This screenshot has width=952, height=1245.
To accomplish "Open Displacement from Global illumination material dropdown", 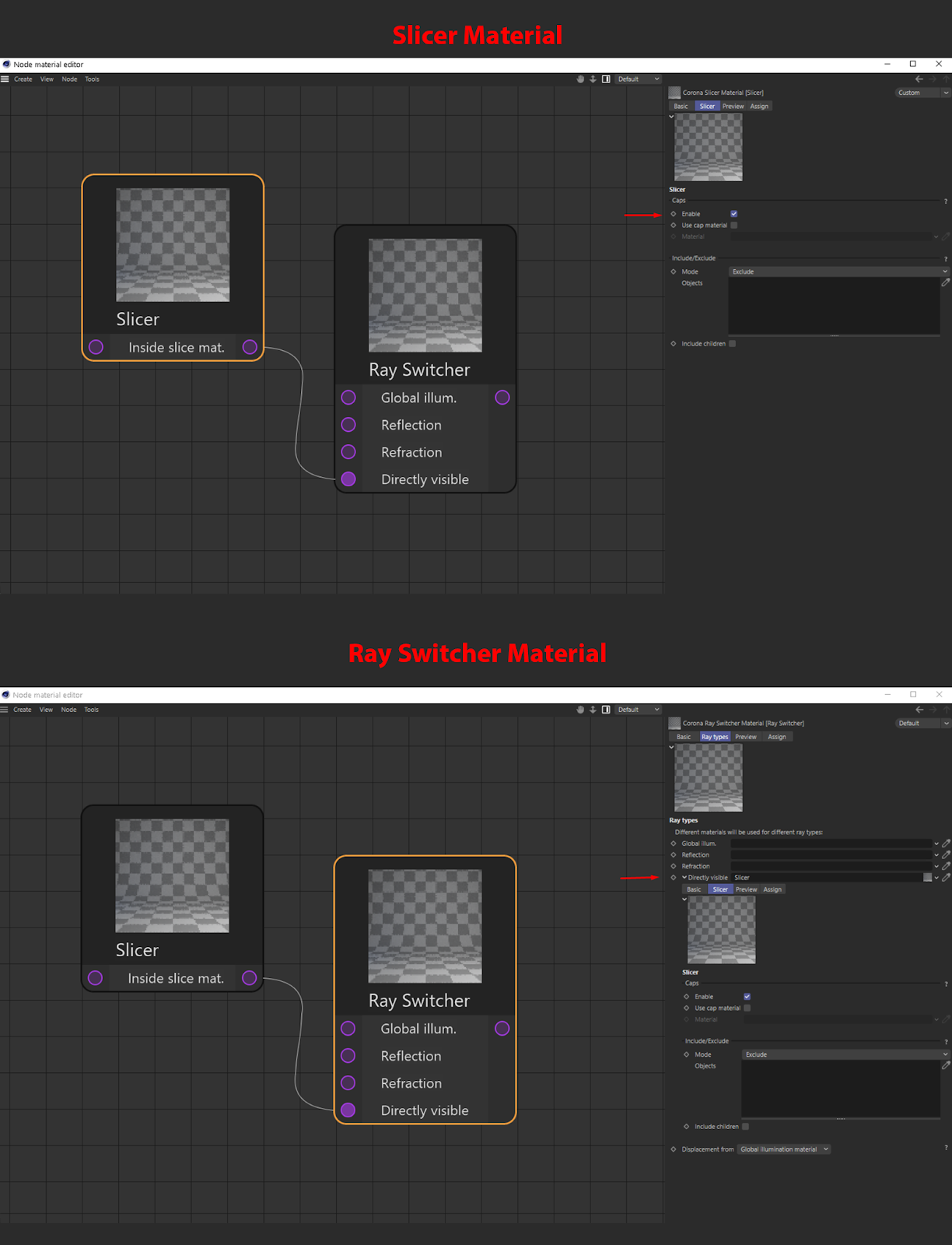I will click(x=784, y=1149).
